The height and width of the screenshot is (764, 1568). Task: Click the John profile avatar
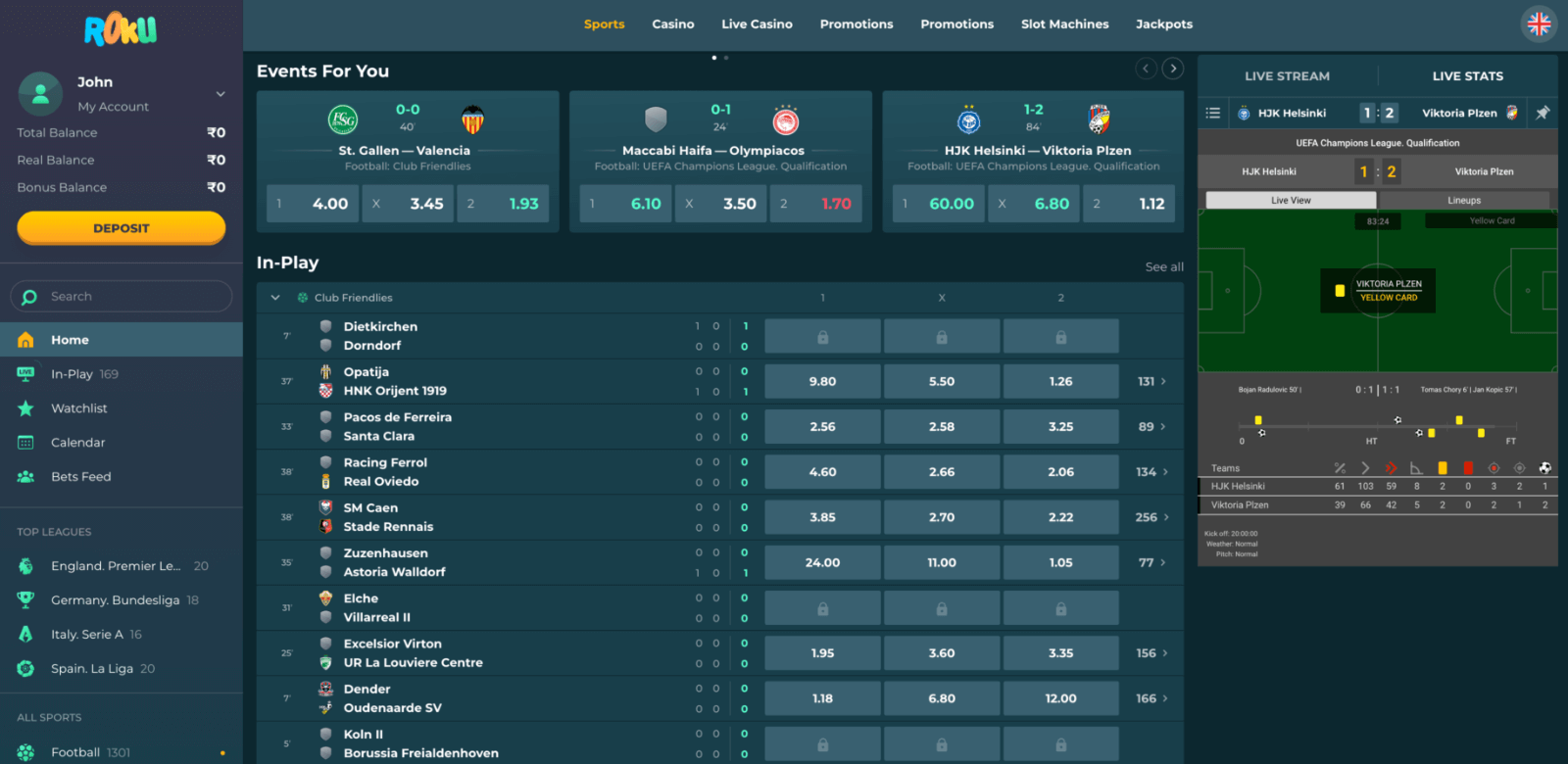pos(40,94)
